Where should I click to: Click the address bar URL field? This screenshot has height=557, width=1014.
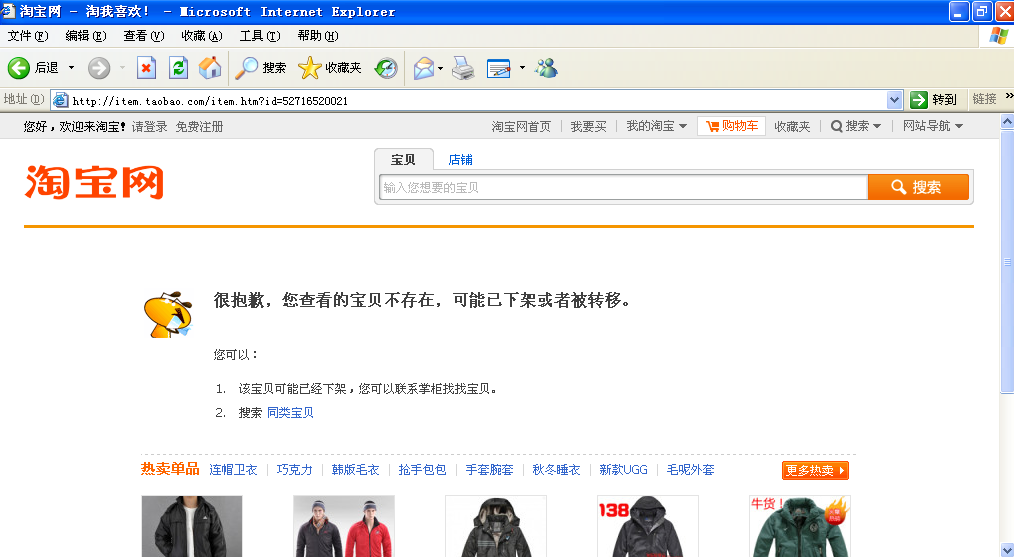tap(479, 100)
